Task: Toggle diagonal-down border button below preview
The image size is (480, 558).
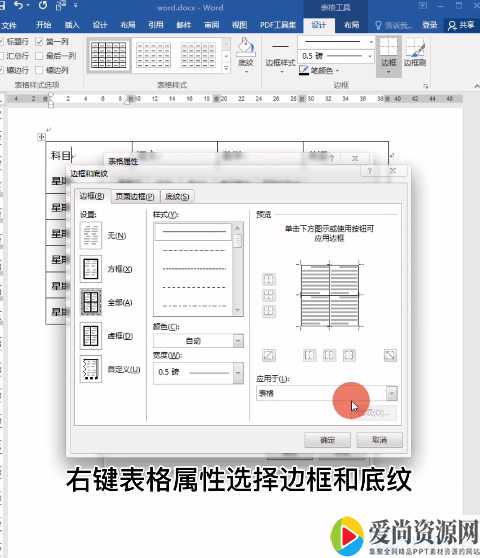Action: (390, 355)
